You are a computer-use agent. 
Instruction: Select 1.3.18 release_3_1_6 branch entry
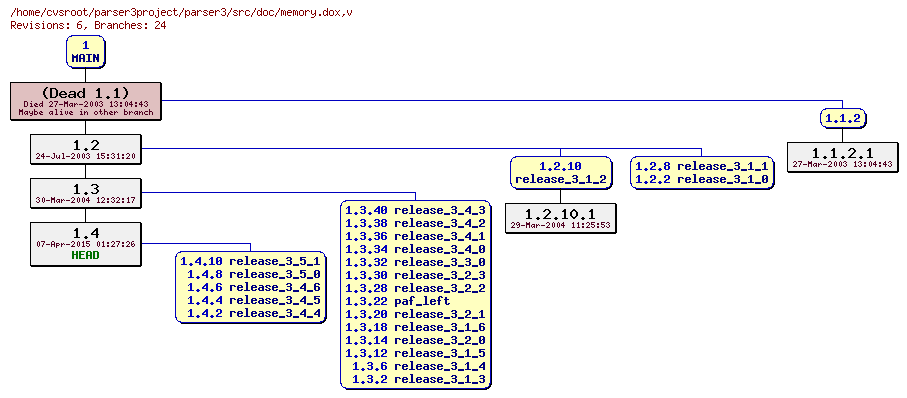pyautogui.click(x=415, y=327)
